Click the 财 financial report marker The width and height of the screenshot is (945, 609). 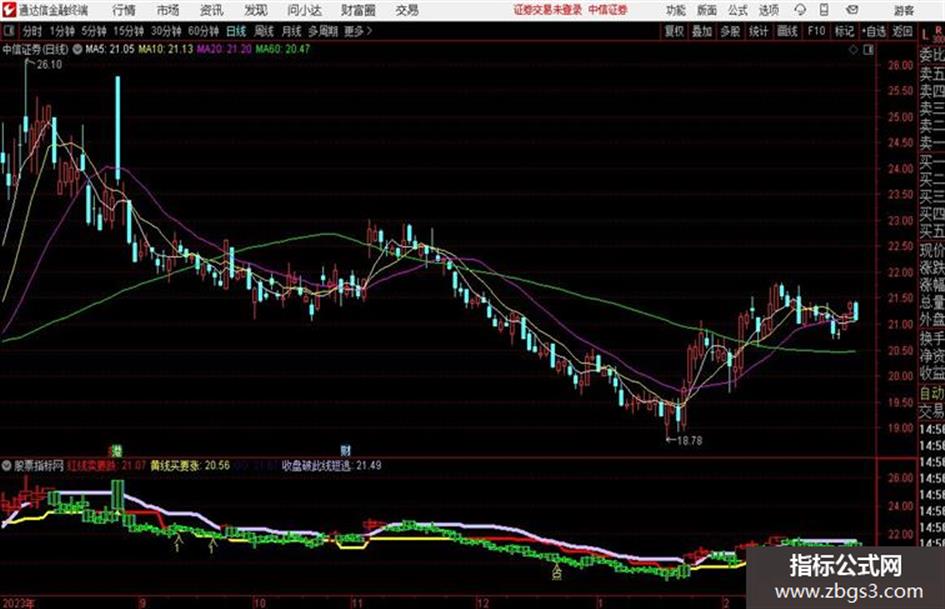tap(345, 450)
